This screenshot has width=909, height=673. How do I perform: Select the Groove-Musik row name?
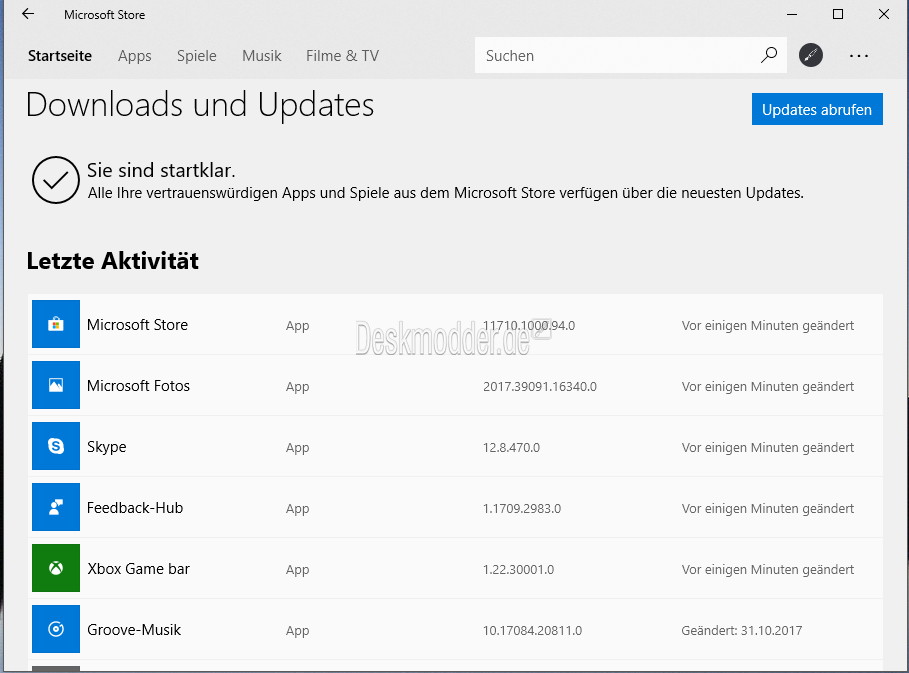pos(134,630)
